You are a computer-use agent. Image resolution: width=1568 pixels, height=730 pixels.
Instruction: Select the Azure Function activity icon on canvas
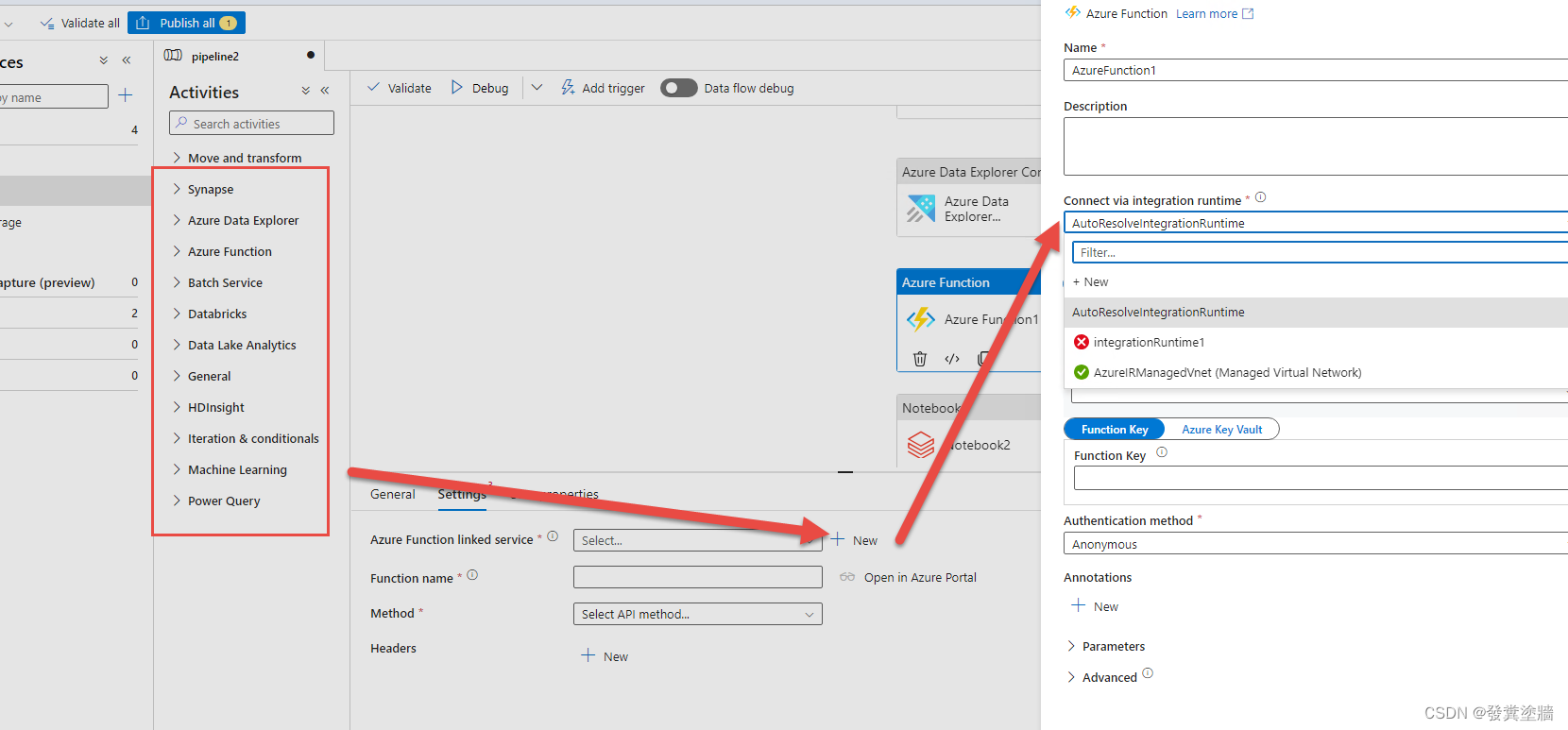click(921, 319)
